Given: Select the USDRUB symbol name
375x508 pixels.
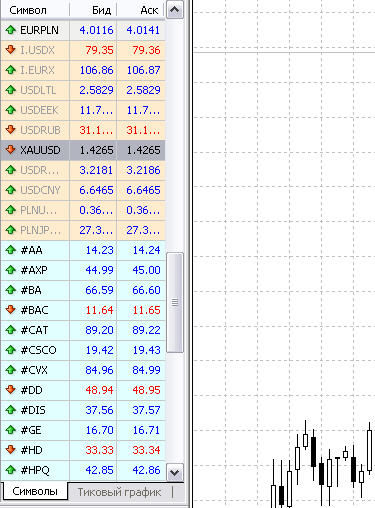Looking at the screenshot, I should click(x=40, y=130).
